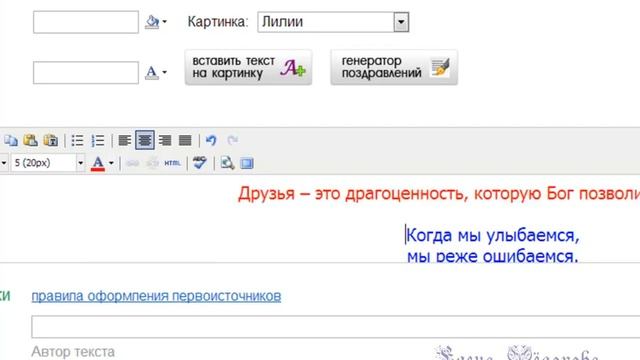Image resolution: width=640 pixels, height=360 pixels.
Task: Click the blue letter A font color icon
Action: pos(151,72)
